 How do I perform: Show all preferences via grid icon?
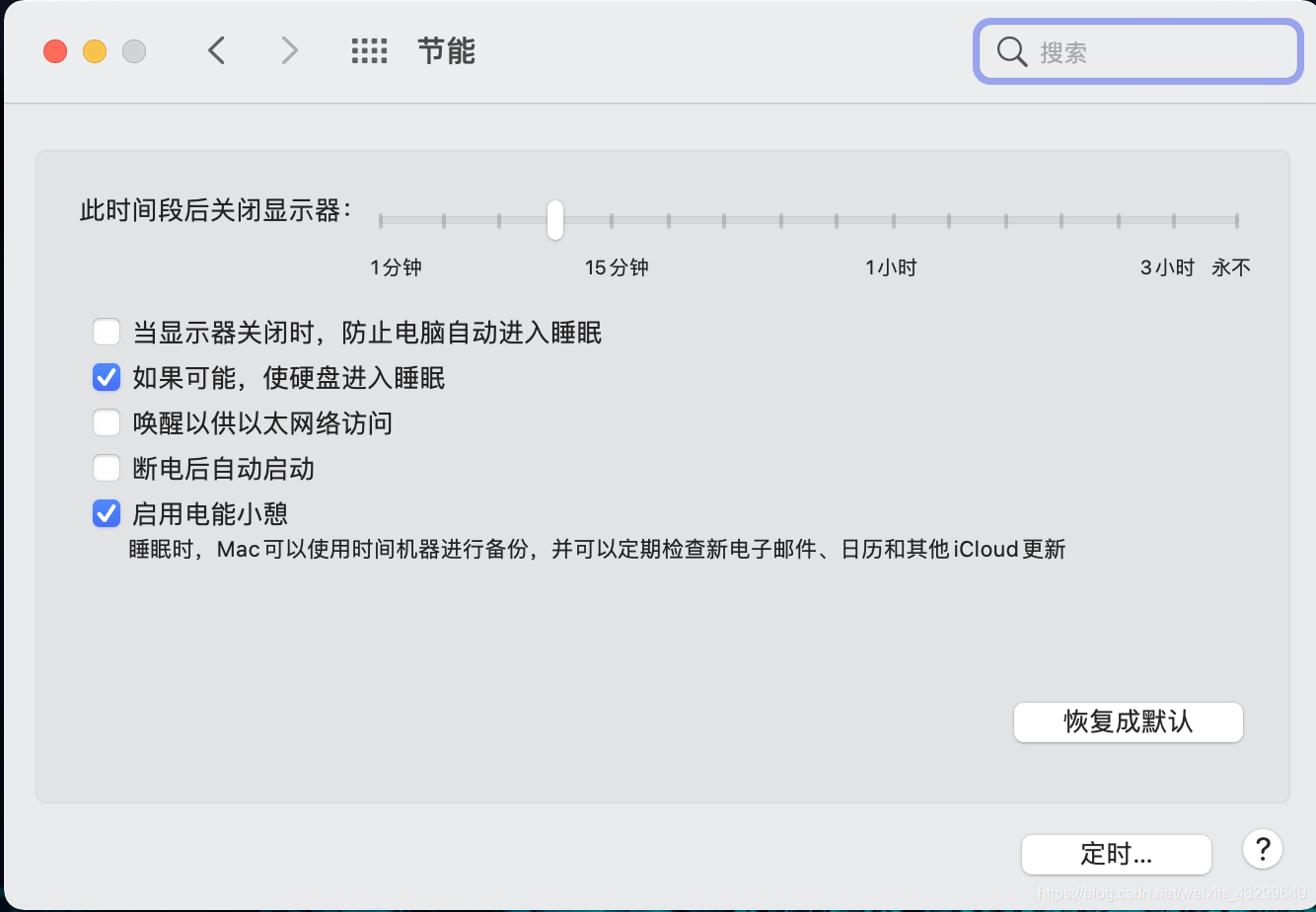click(370, 51)
